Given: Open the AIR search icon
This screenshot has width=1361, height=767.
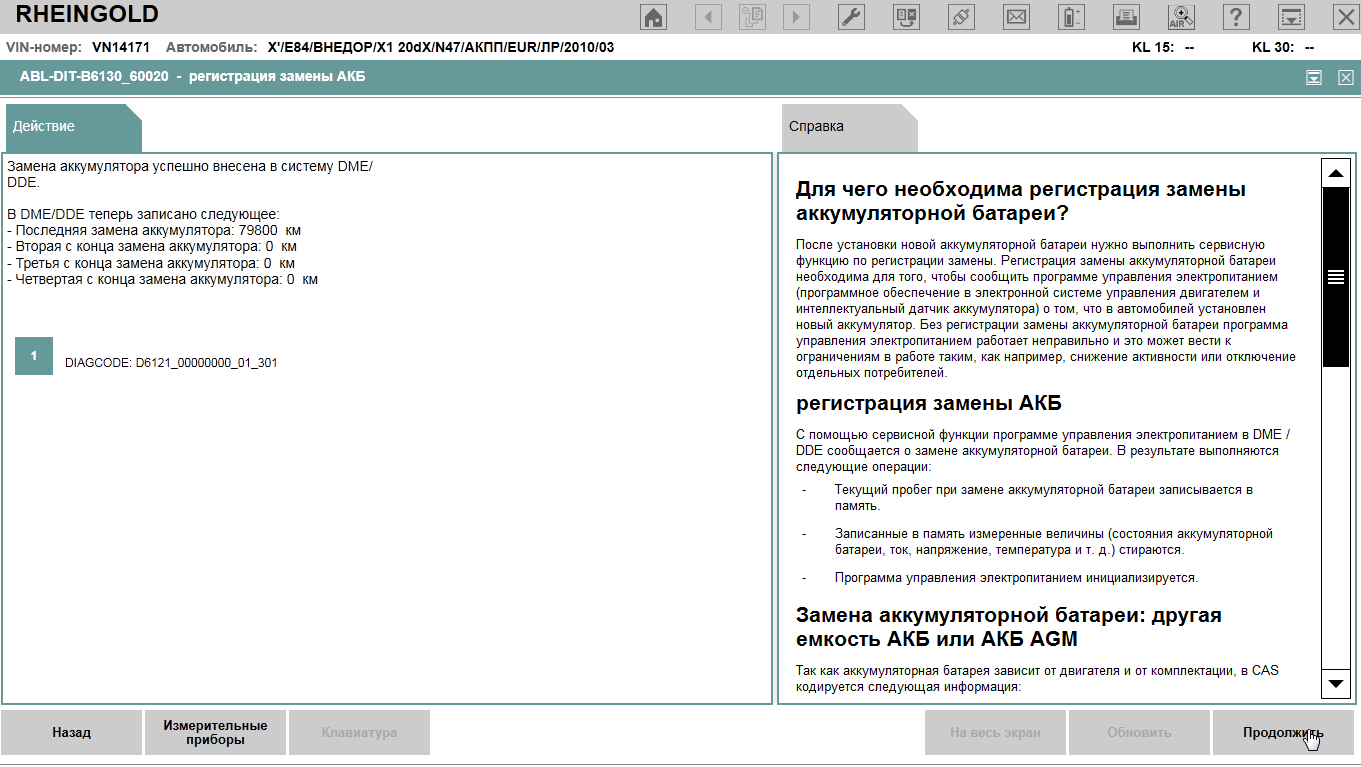Looking at the screenshot, I should point(1181,17).
